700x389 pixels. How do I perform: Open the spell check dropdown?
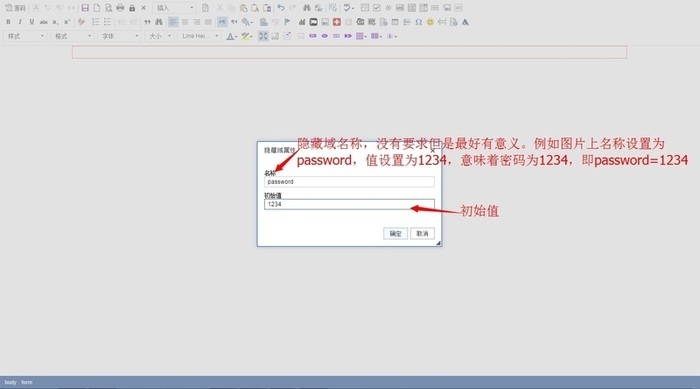point(349,8)
